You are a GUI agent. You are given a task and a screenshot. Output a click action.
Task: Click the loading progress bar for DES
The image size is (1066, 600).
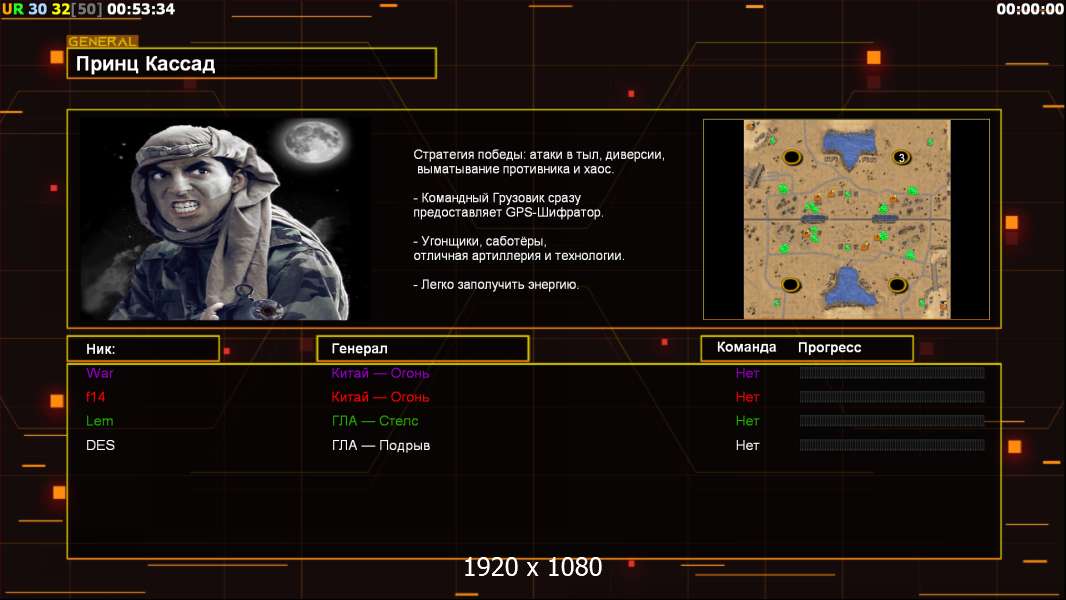pyautogui.click(x=891, y=445)
